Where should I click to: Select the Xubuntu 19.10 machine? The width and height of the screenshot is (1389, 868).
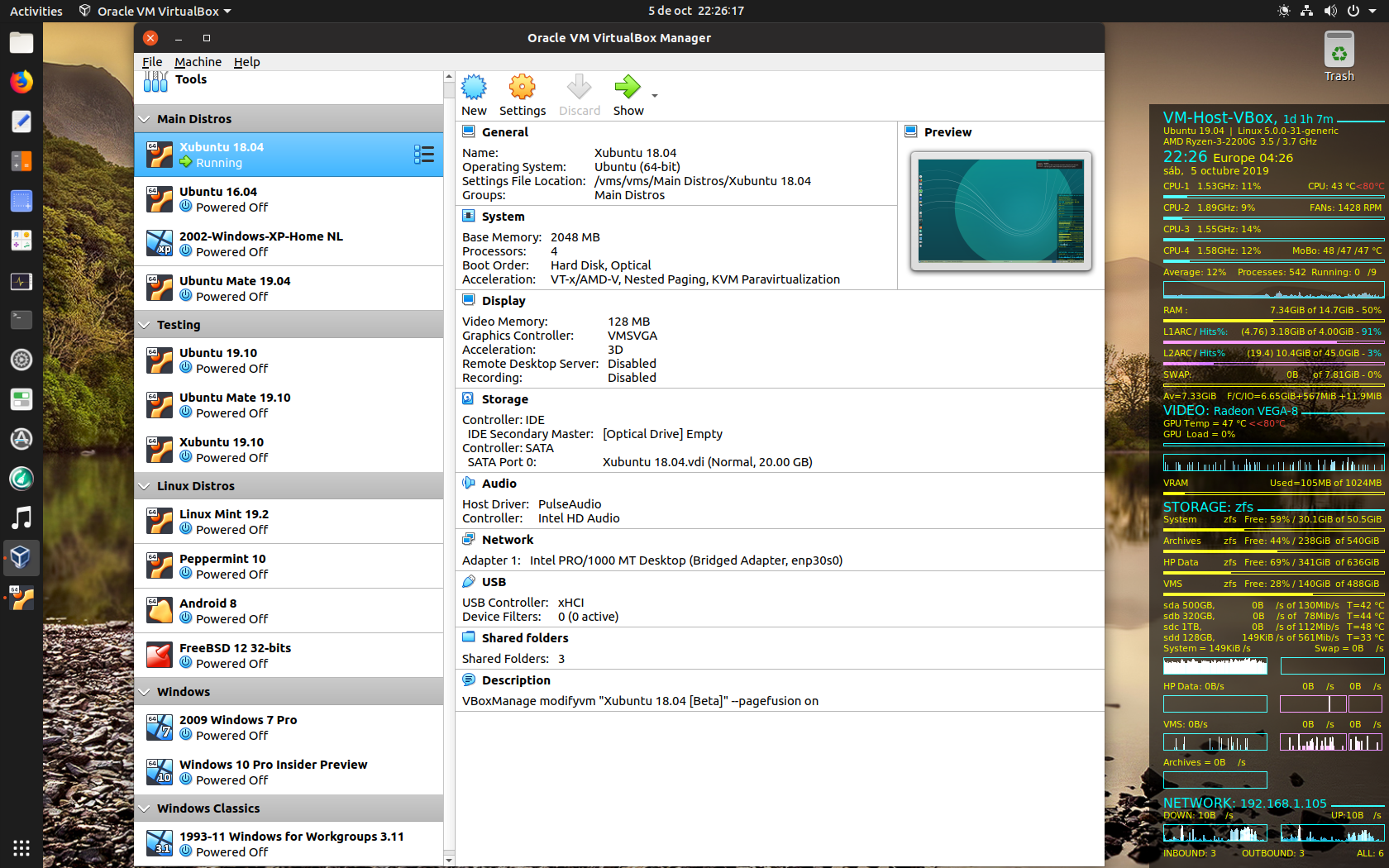coord(289,450)
